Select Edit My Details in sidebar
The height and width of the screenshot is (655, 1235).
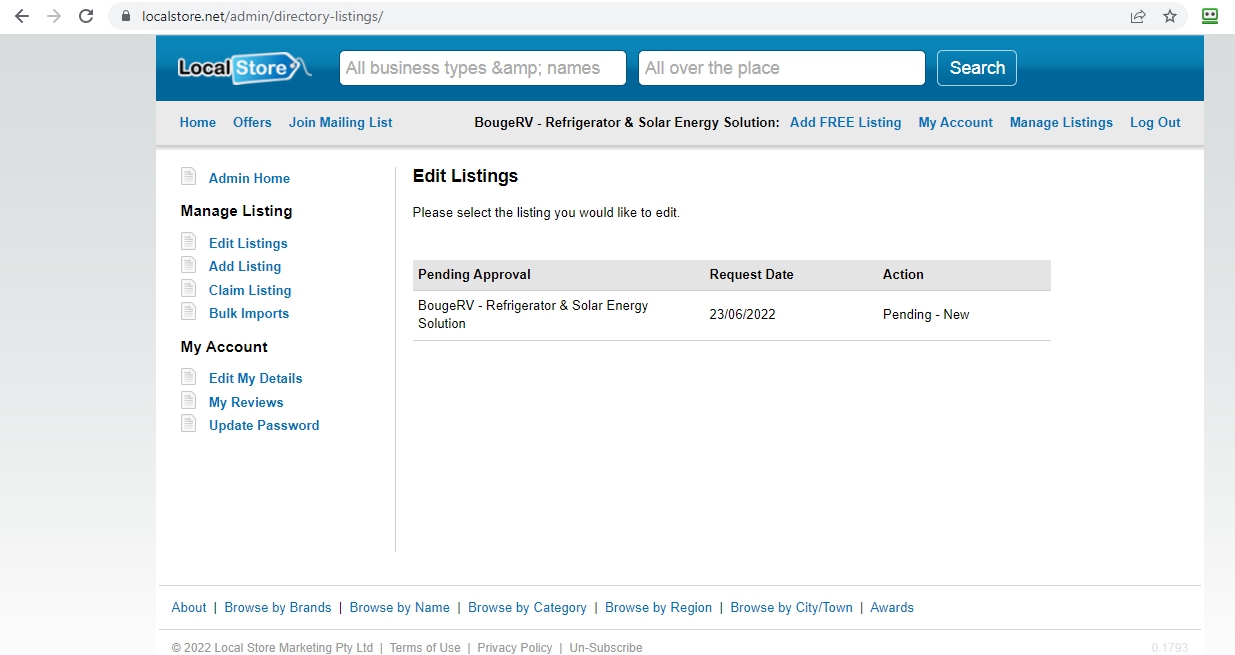(255, 378)
